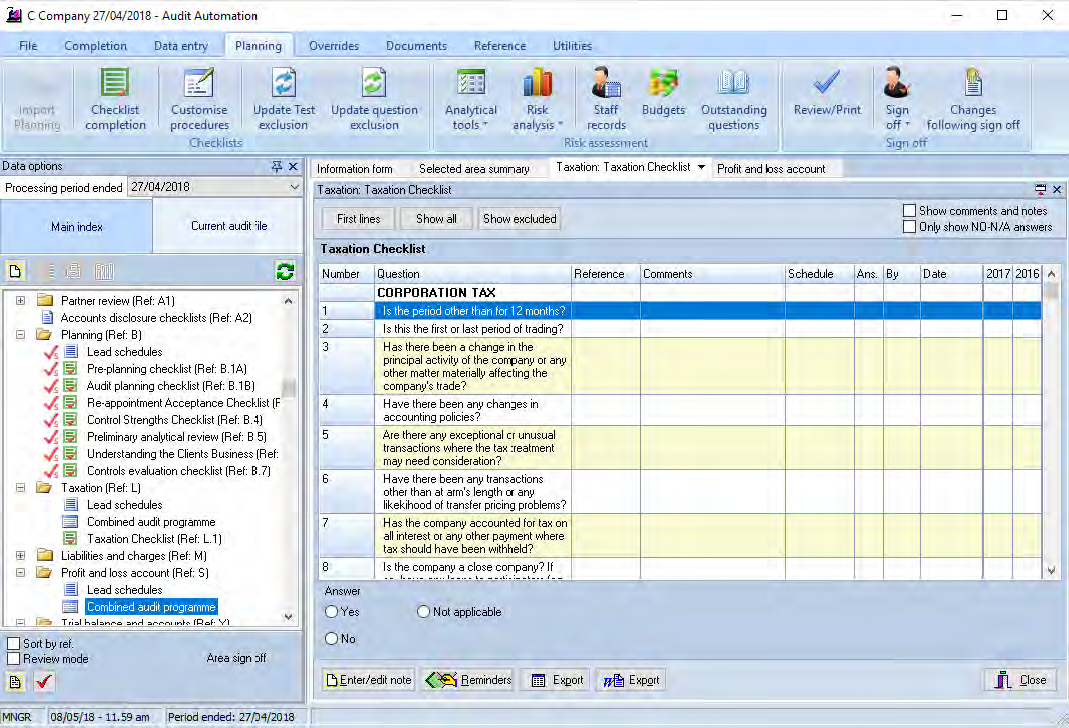Open Selected area summary tab
This screenshot has width=1069, height=728.
pyautogui.click(x=474, y=169)
